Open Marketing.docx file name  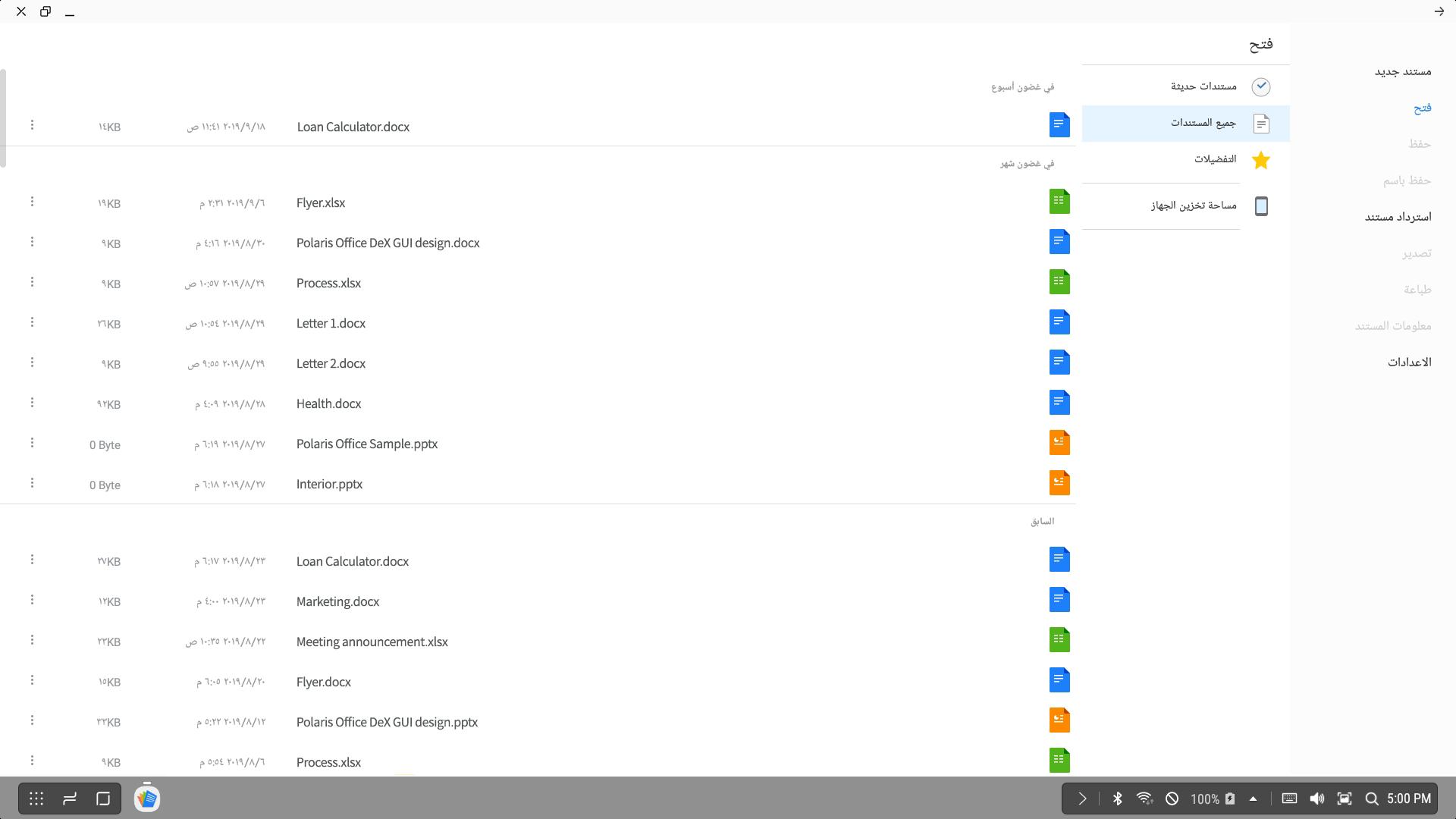tap(337, 601)
